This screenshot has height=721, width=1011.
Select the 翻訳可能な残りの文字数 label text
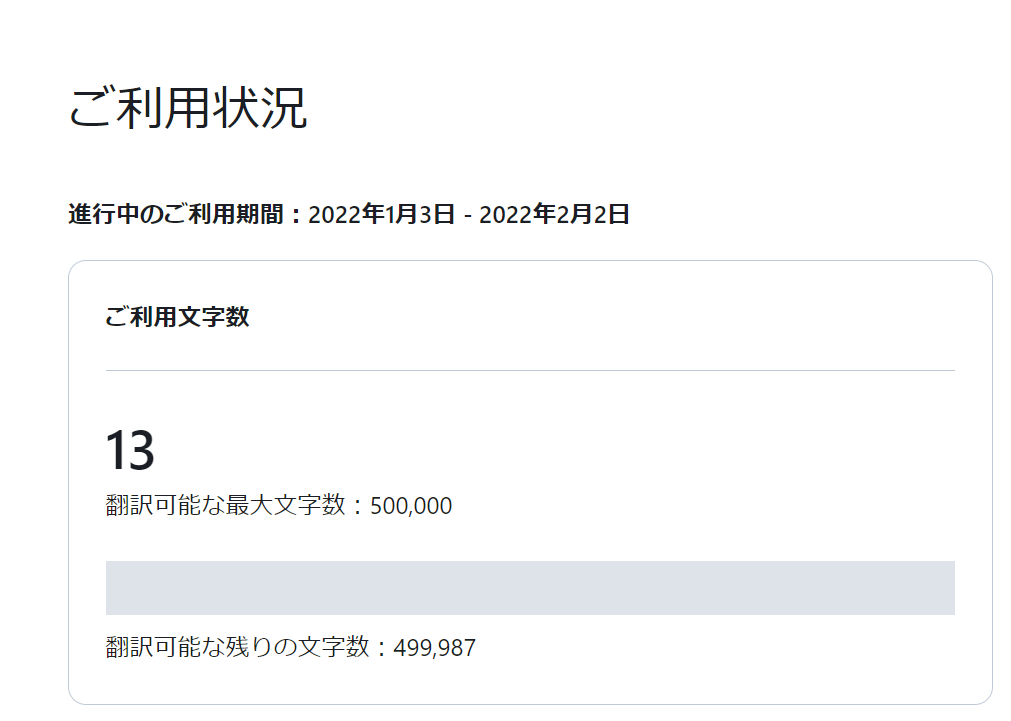click(x=238, y=647)
